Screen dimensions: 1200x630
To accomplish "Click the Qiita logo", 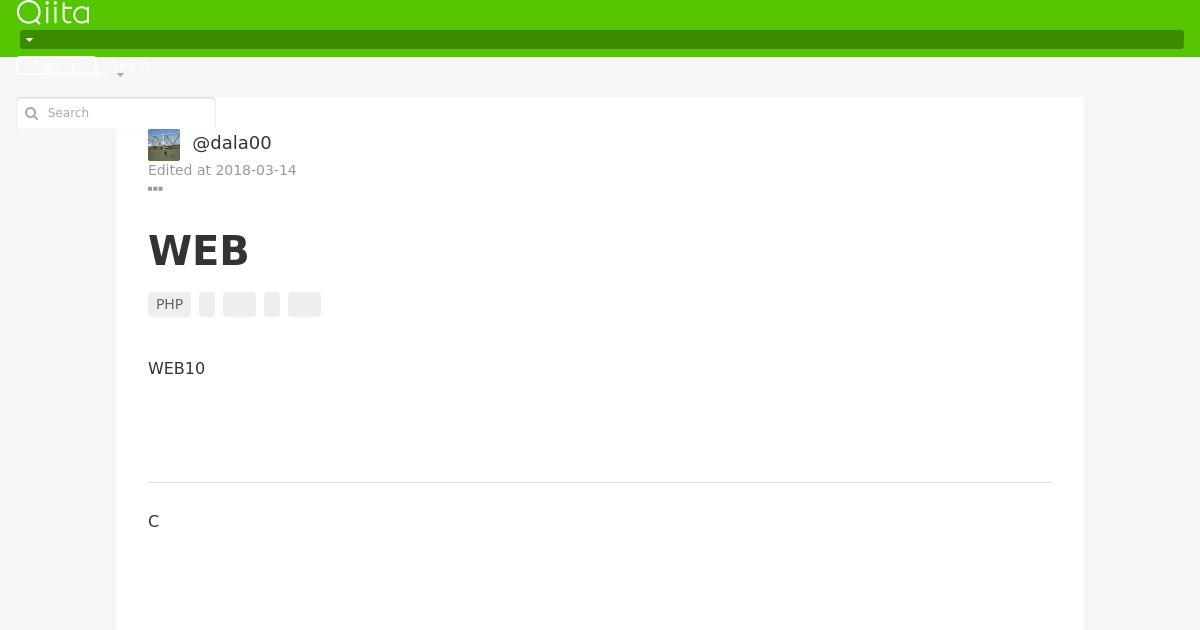I will tap(53, 13).
